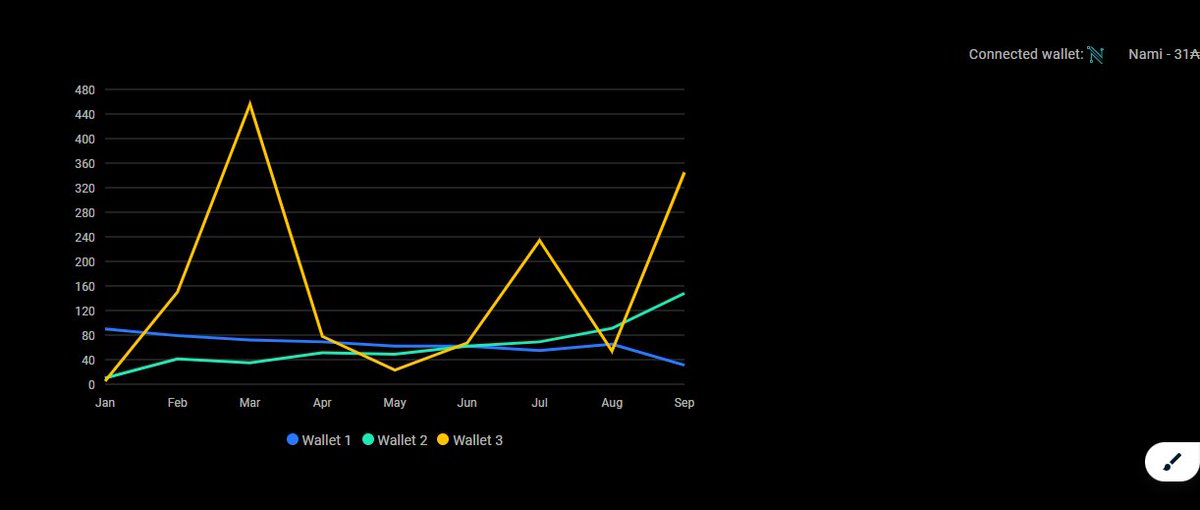
Task: Click the Wallet 2 legend label
Action: click(402, 440)
